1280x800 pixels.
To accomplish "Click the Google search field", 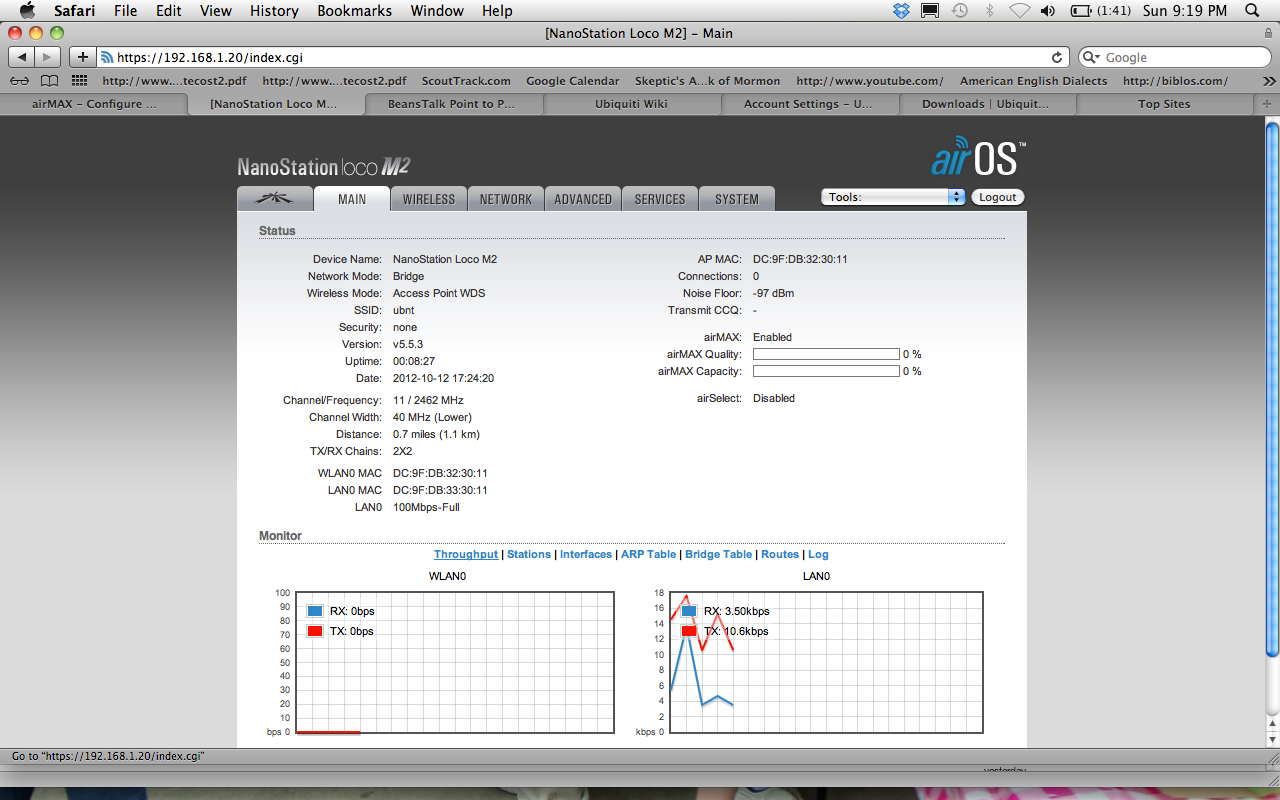I will (1175, 58).
